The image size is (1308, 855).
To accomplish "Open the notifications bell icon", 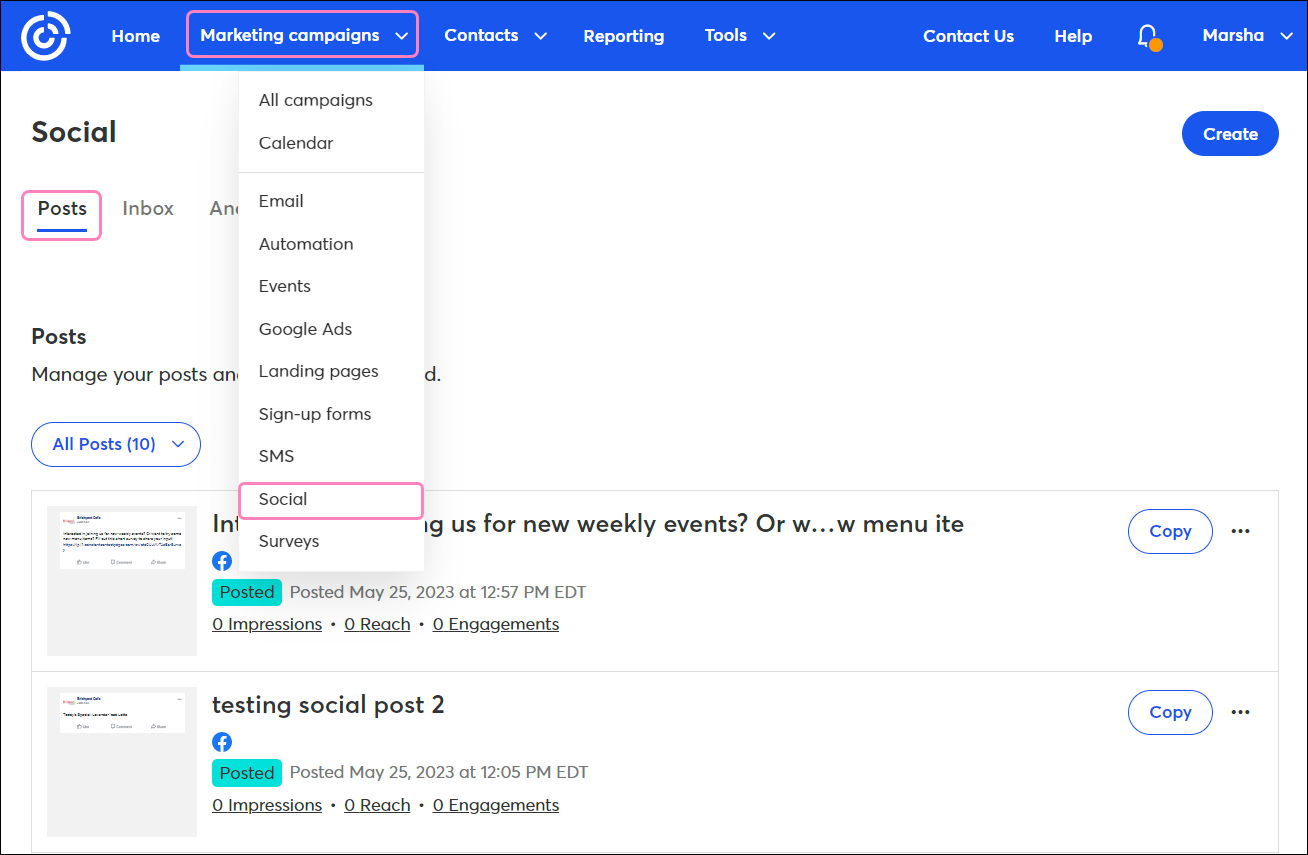I will point(1148,35).
